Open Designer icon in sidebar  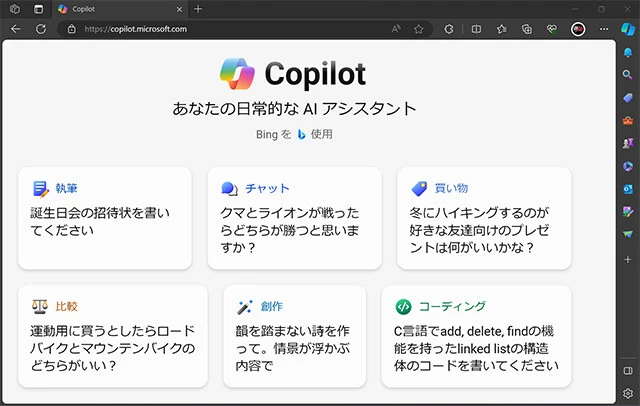pyautogui.click(x=628, y=211)
